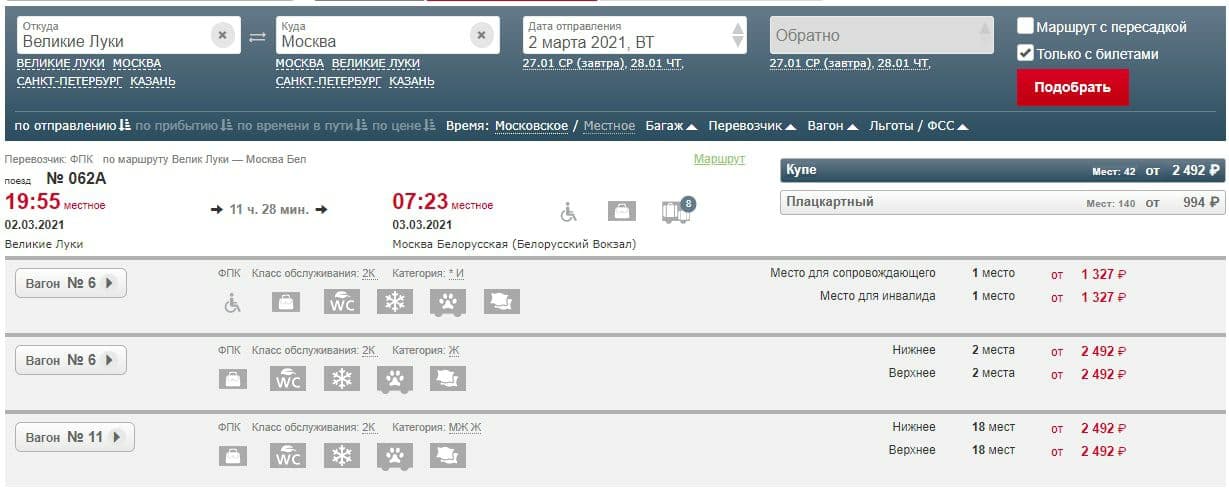Expand Вагон № 11 details
The width and height of the screenshot is (1229, 492).
(75, 437)
